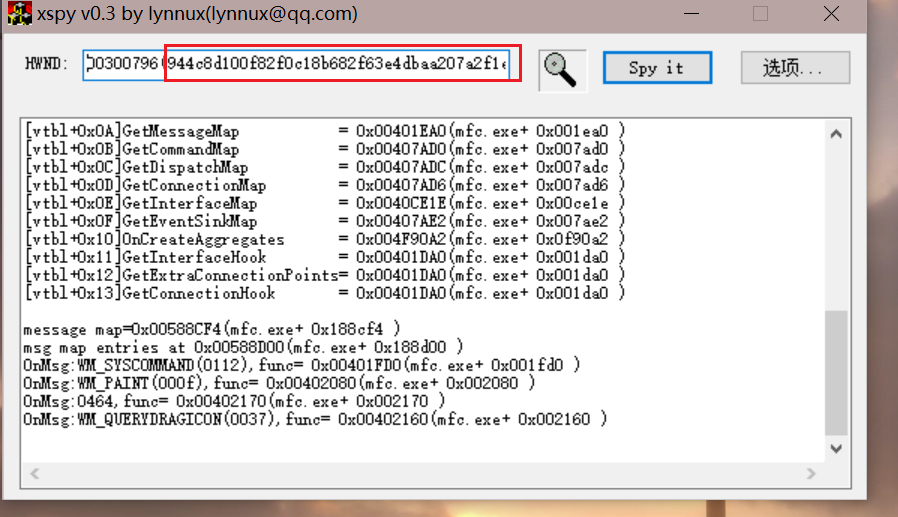Click the GetMessageMap vtbl line

pyautogui.click(x=324, y=131)
